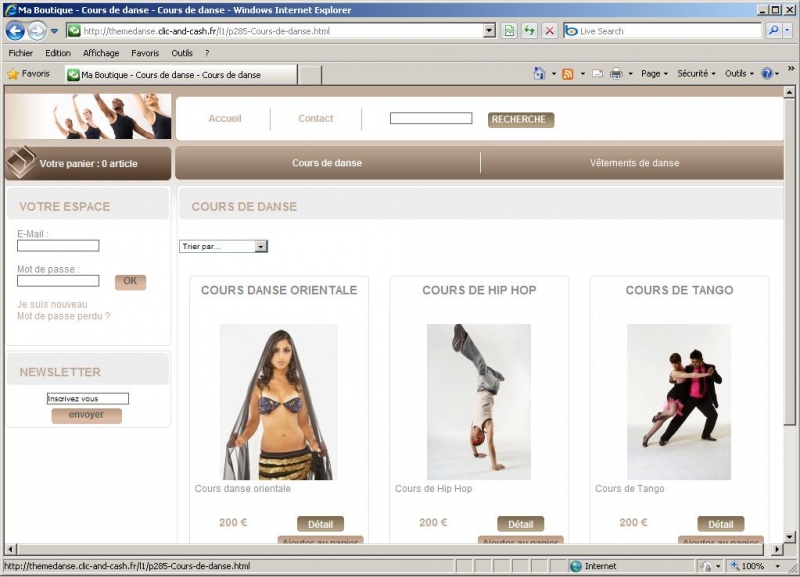Open the Favoris menu
The image size is (800, 577).
(145, 53)
